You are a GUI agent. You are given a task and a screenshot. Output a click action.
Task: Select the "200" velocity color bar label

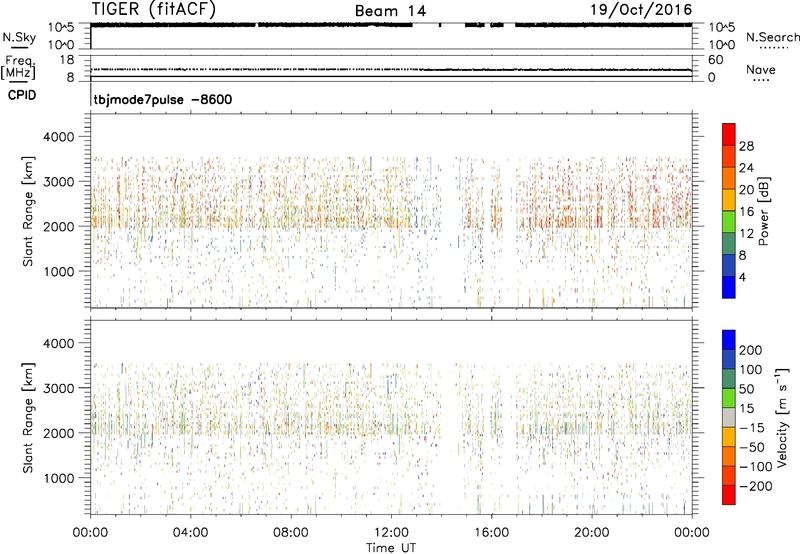(751, 350)
